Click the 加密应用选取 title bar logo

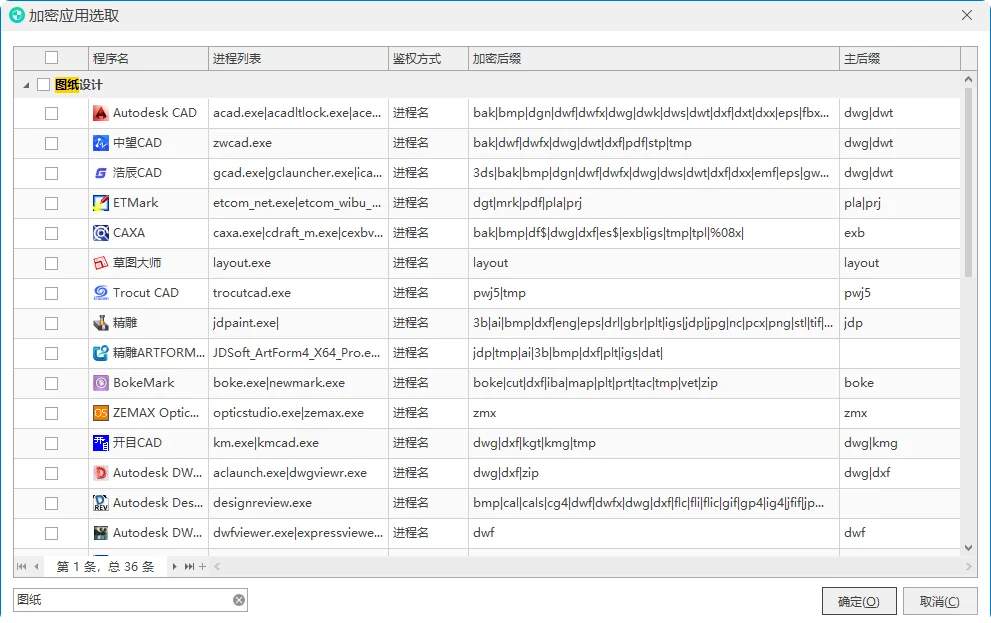coord(16,15)
